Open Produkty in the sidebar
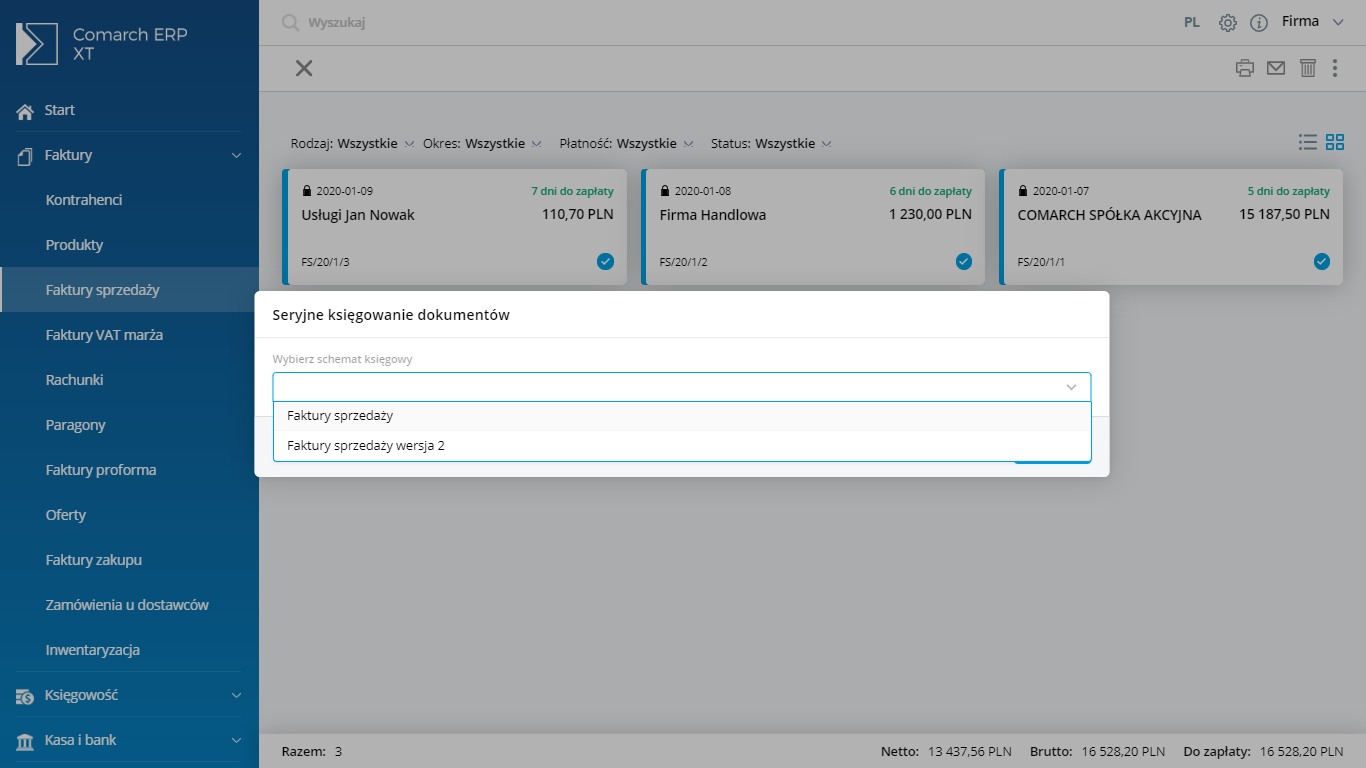 75,245
